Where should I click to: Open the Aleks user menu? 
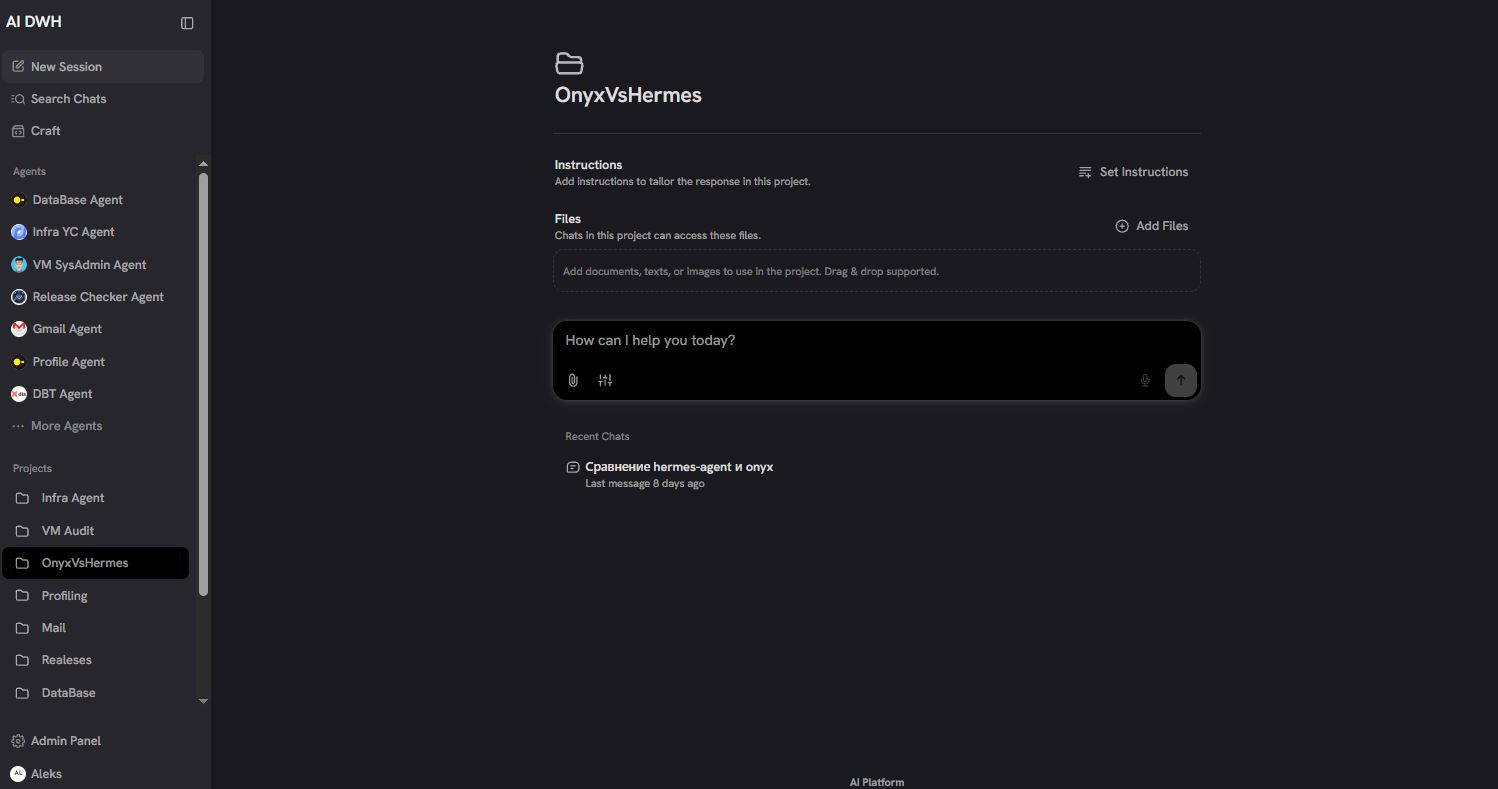[103, 774]
